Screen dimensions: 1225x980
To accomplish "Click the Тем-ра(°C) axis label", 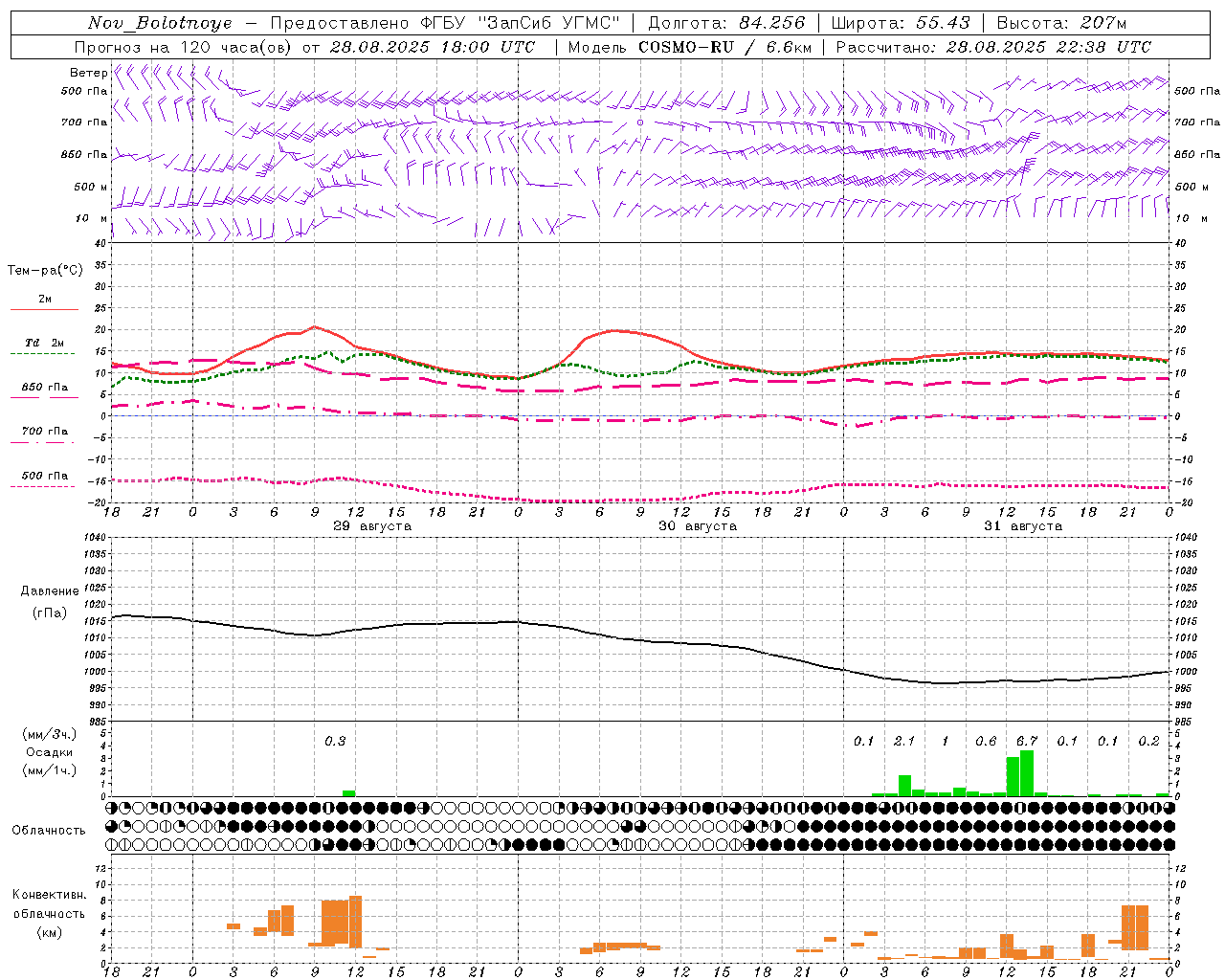I will point(45,271).
